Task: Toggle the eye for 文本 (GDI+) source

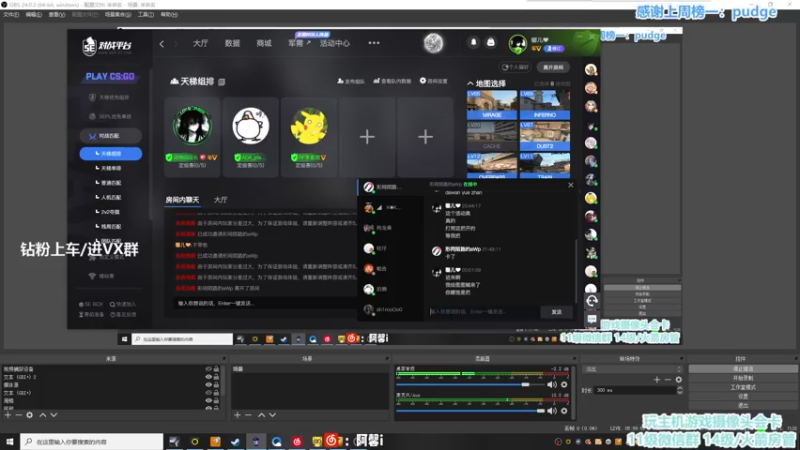Action: tap(208, 393)
